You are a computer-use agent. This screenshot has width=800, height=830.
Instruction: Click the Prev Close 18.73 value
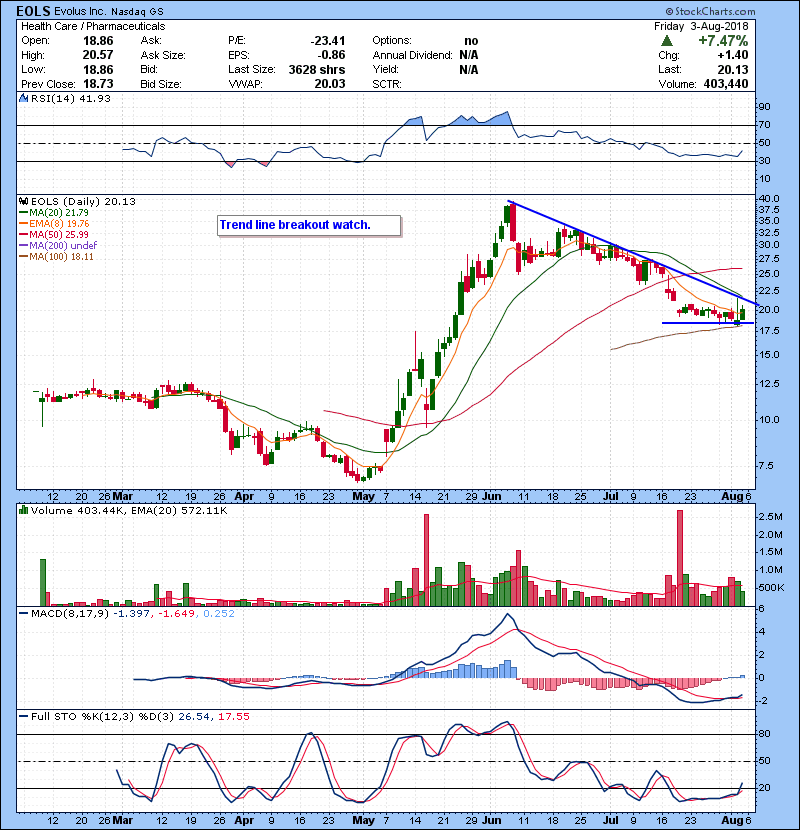pyautogui.click(x=98, y=84)
